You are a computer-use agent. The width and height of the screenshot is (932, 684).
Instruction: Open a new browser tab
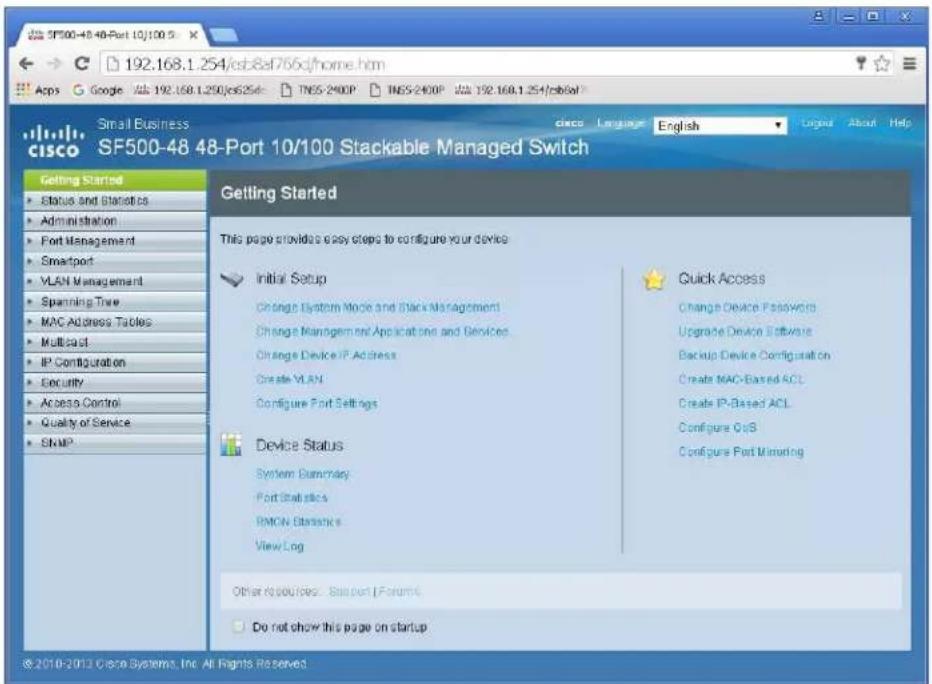point(223,36)
